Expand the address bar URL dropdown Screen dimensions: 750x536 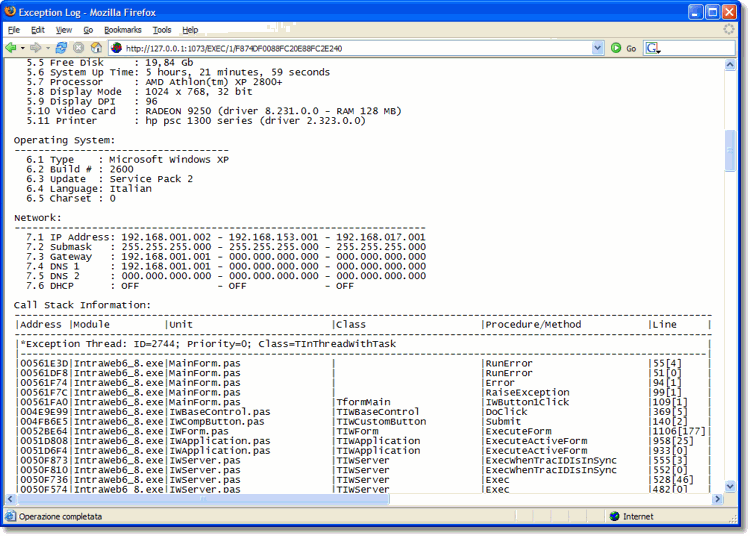point(597,48)
